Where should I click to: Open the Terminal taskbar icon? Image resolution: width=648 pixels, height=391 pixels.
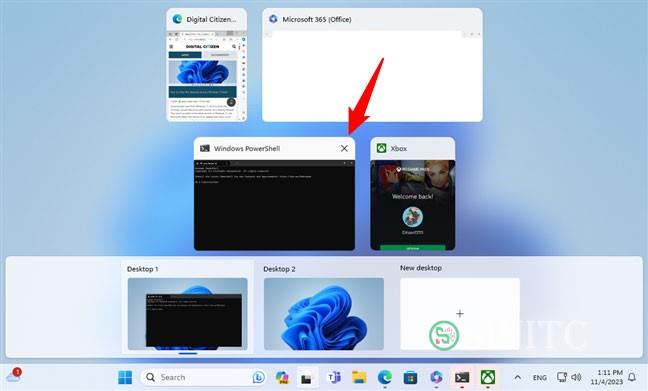click(462, 377)
